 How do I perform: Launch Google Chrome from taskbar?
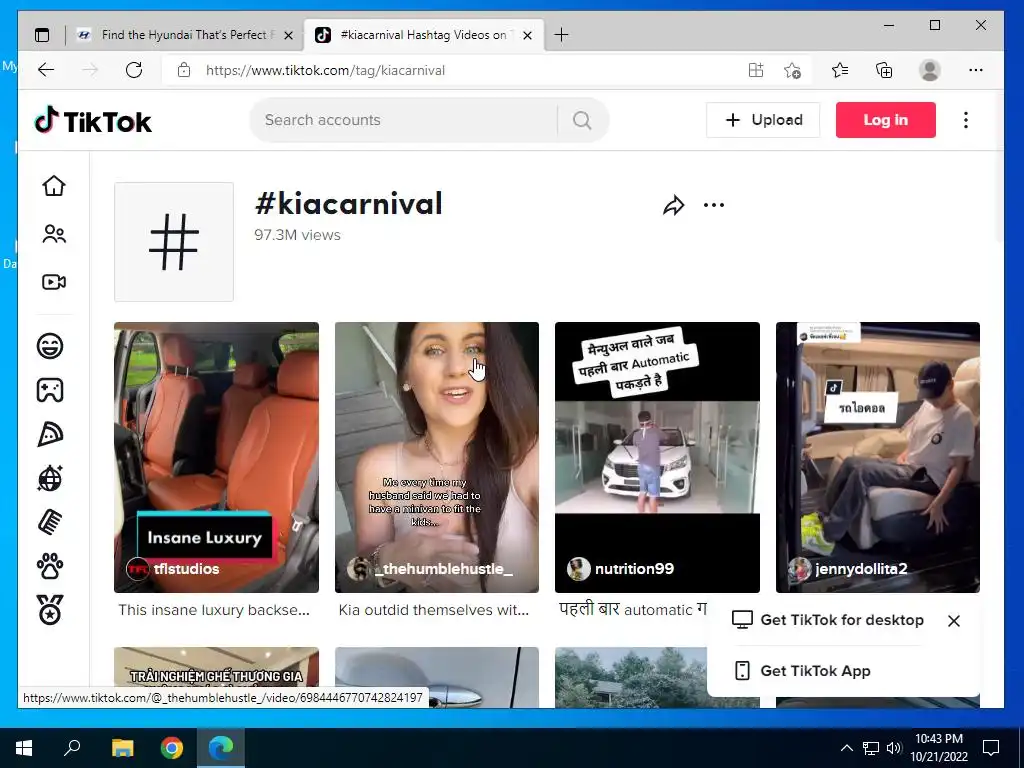pyautogui.click(x=172, y=748)
